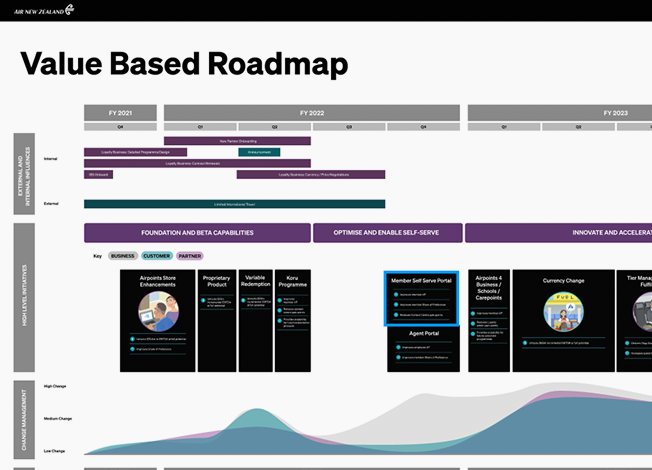Toggle the CUSTOMER key pill
Image resolution: width=652 pixels, height=470 pixels.
(x=157, y=256)
